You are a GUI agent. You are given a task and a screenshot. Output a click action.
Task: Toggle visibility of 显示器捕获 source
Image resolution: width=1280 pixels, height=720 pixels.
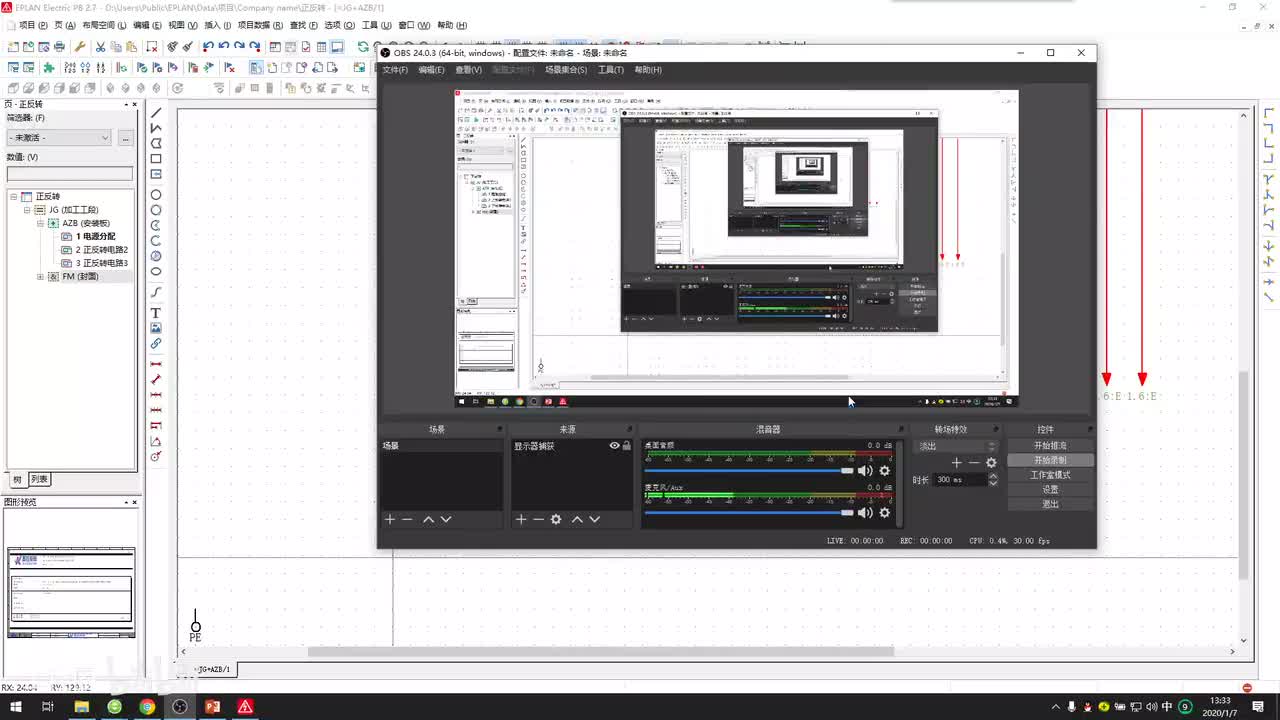[614, 446]
